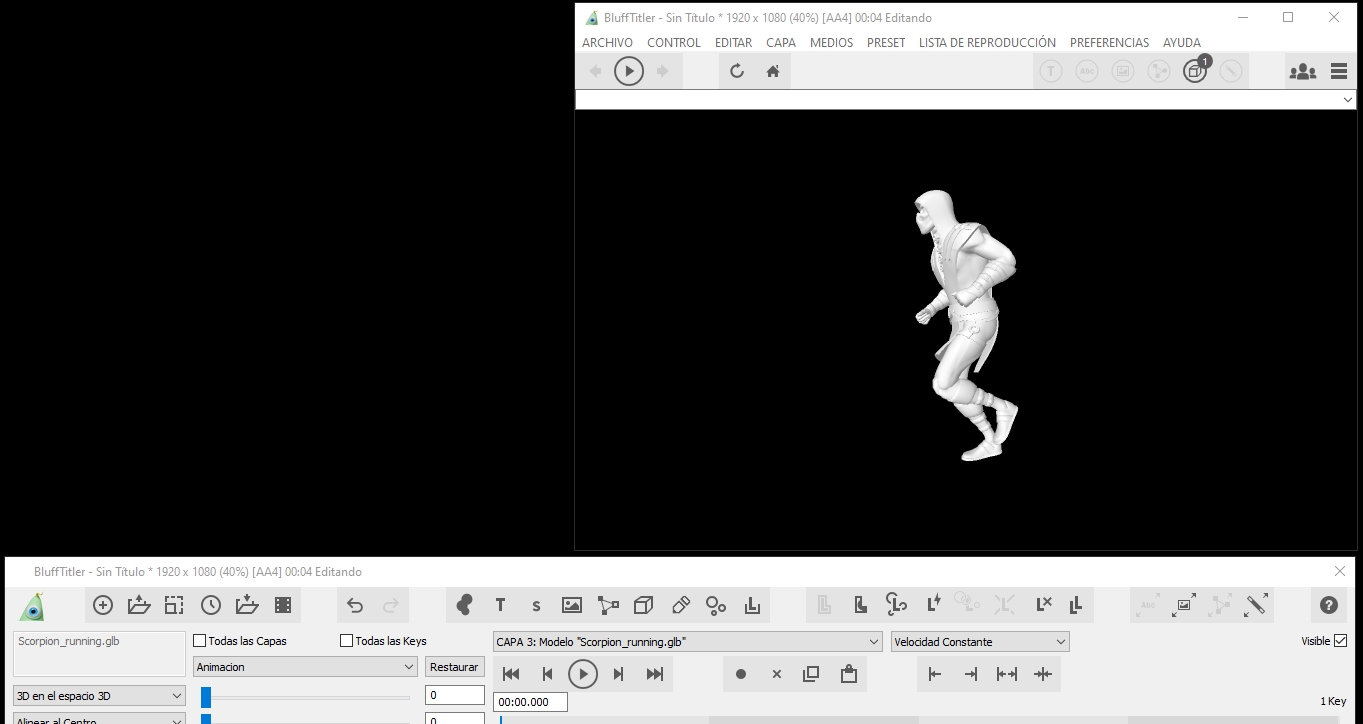Viewport: 1363px width, 724px height.
Task: Open the CONTROL menu
Action: (674, 43)
